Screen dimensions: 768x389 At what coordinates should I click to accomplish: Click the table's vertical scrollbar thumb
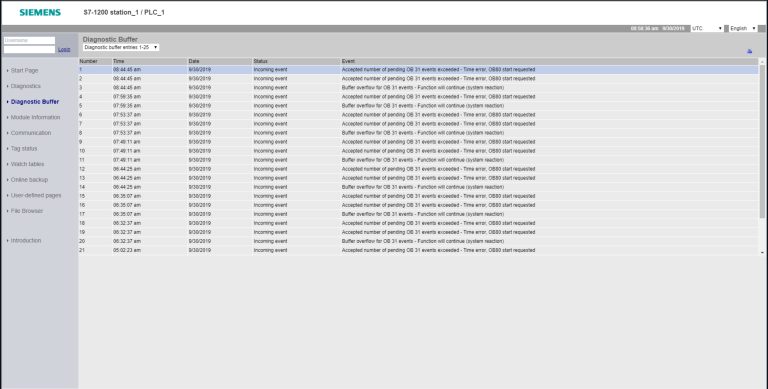762,142
